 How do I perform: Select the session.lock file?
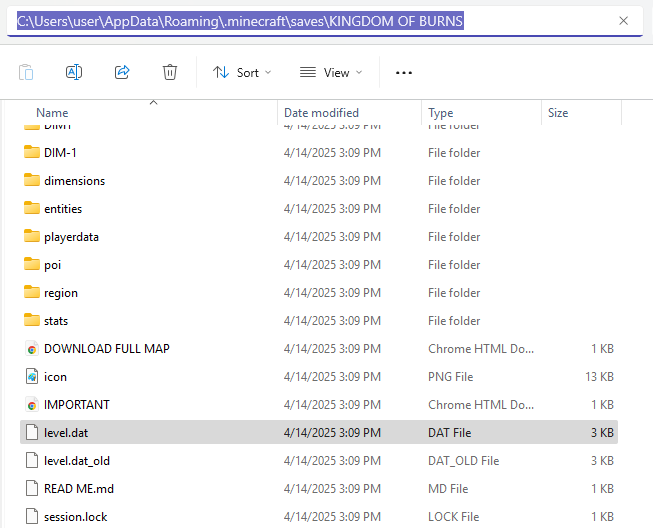[75, 517]
